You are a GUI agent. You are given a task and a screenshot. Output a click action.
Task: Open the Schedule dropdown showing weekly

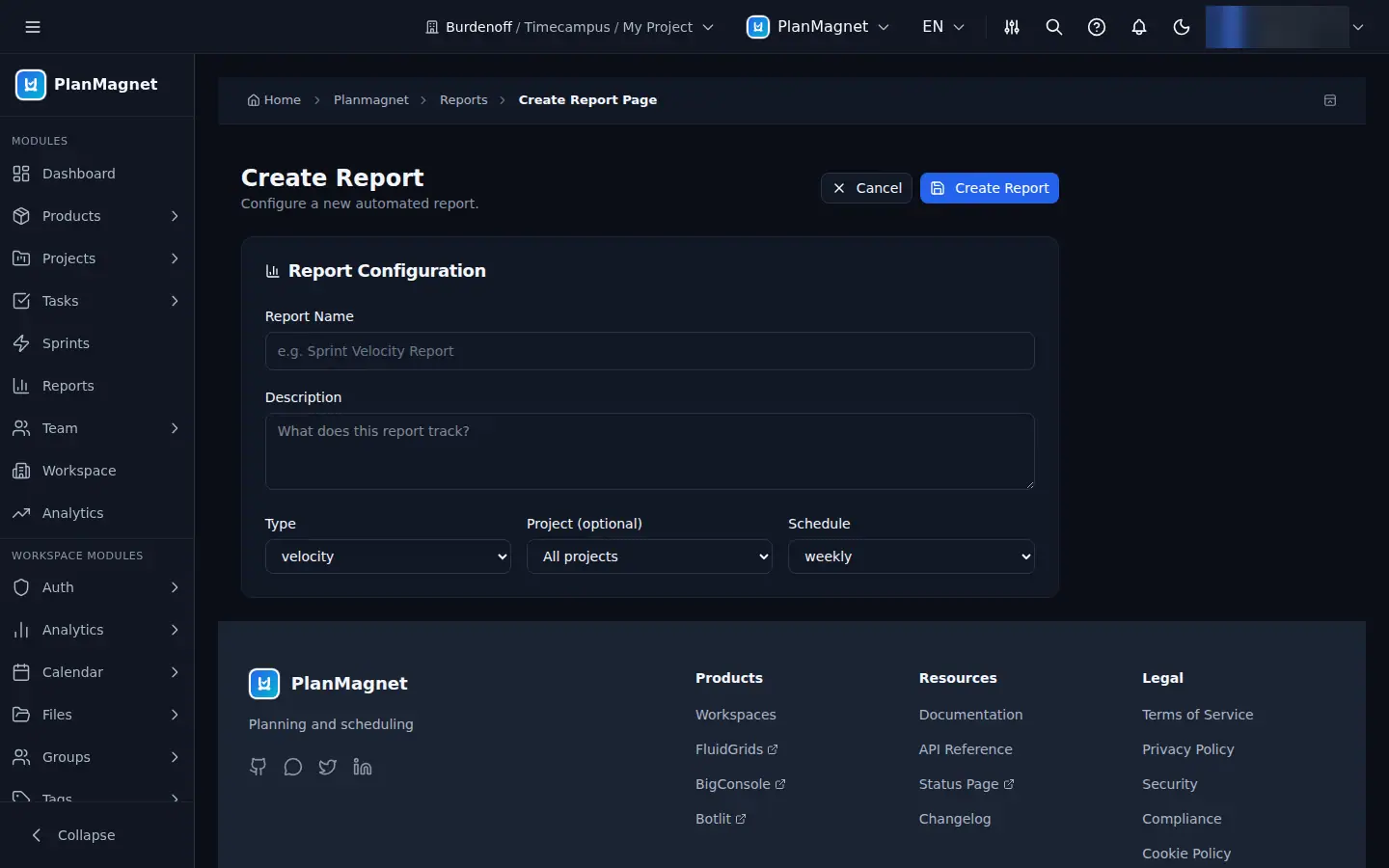click(911, 556)
